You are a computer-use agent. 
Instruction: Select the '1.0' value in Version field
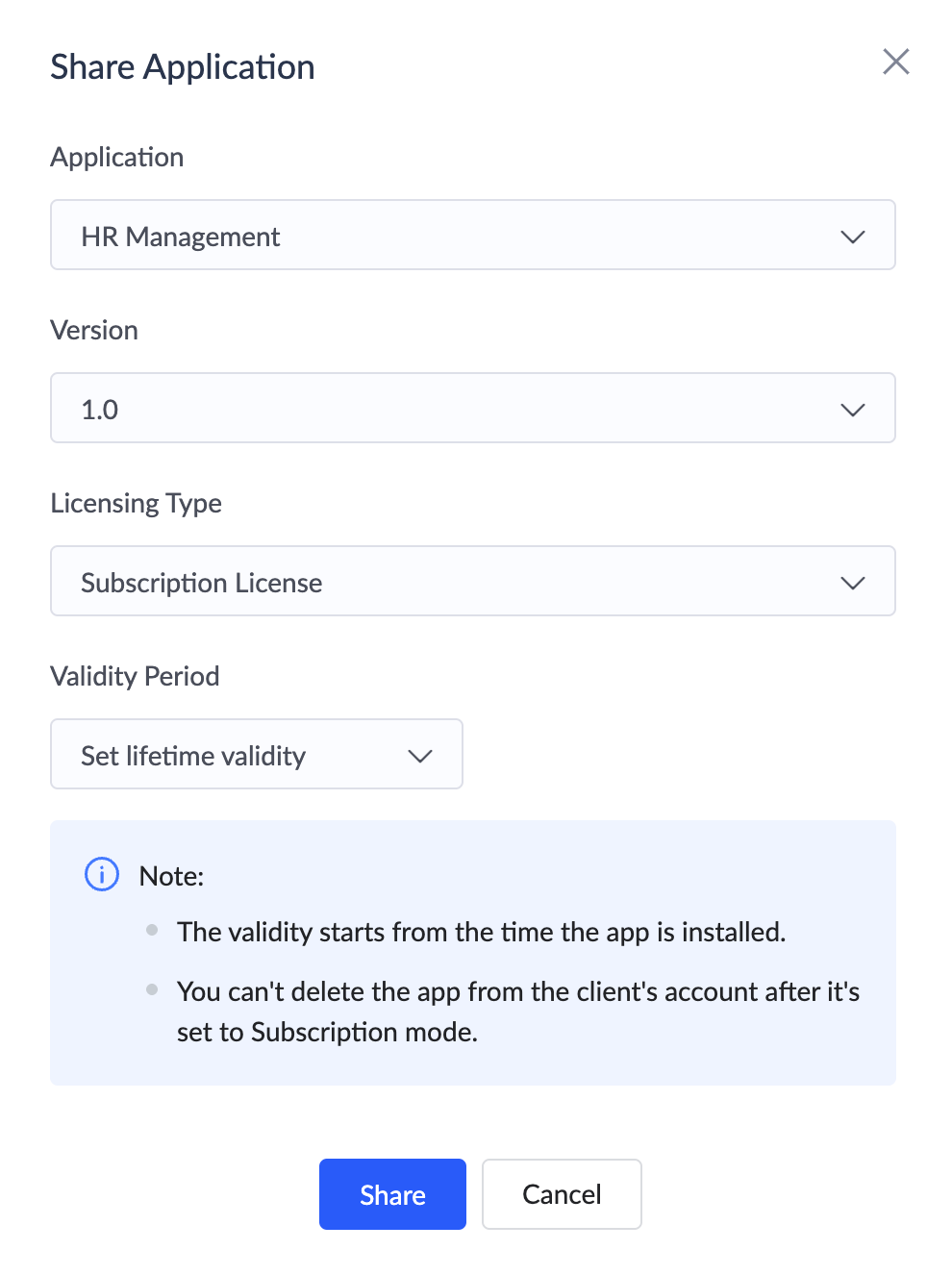(x=100, y=410)
